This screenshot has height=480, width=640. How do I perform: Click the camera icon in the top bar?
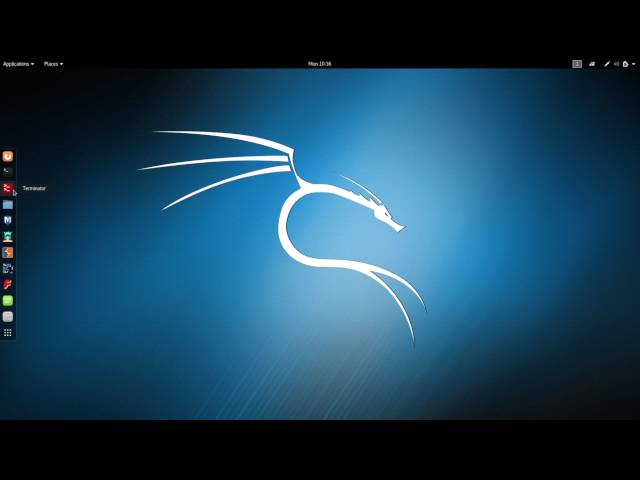(592, 64)
